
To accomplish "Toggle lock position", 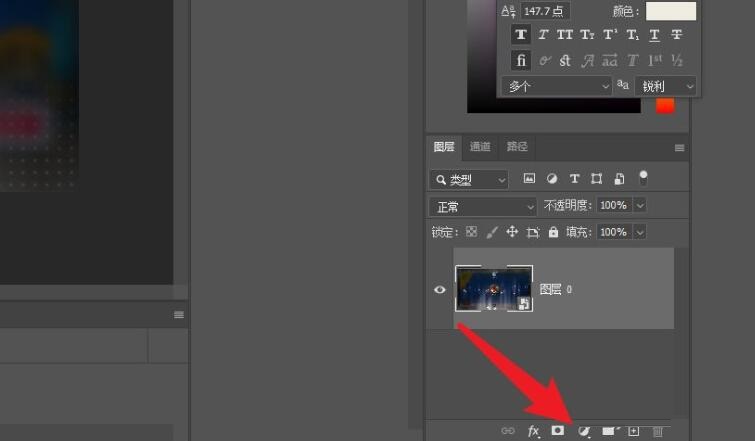I will pos(512,232).
